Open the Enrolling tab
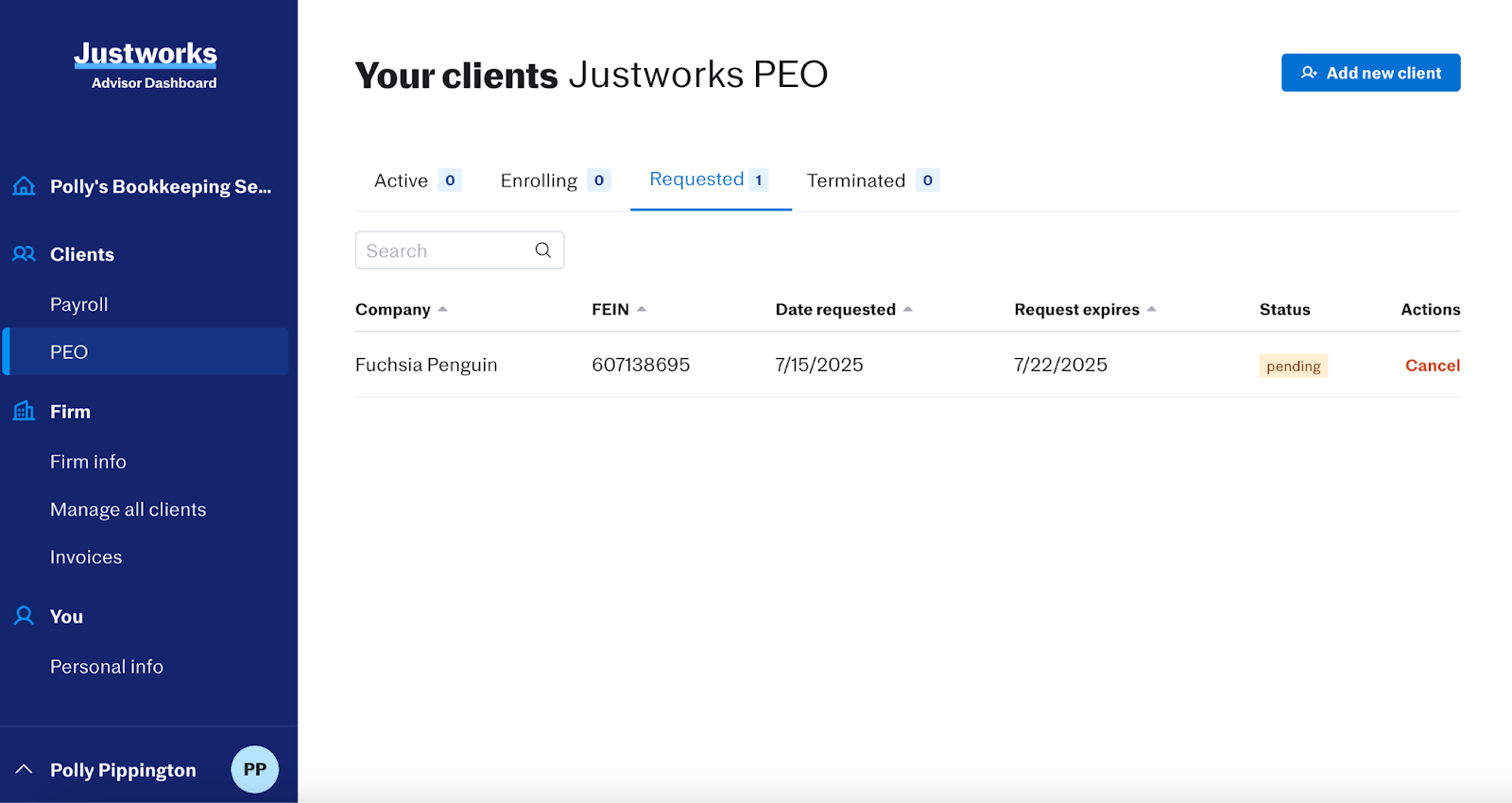The width and height of the screenshot is (1512, 803). pyautogui.click(x=555, y=180)
